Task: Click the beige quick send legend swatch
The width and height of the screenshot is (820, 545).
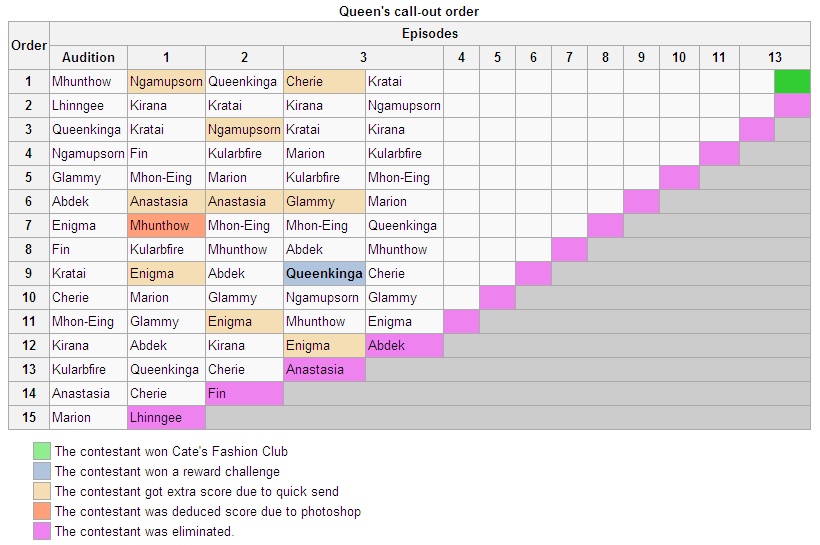Action: coord(42,491)
